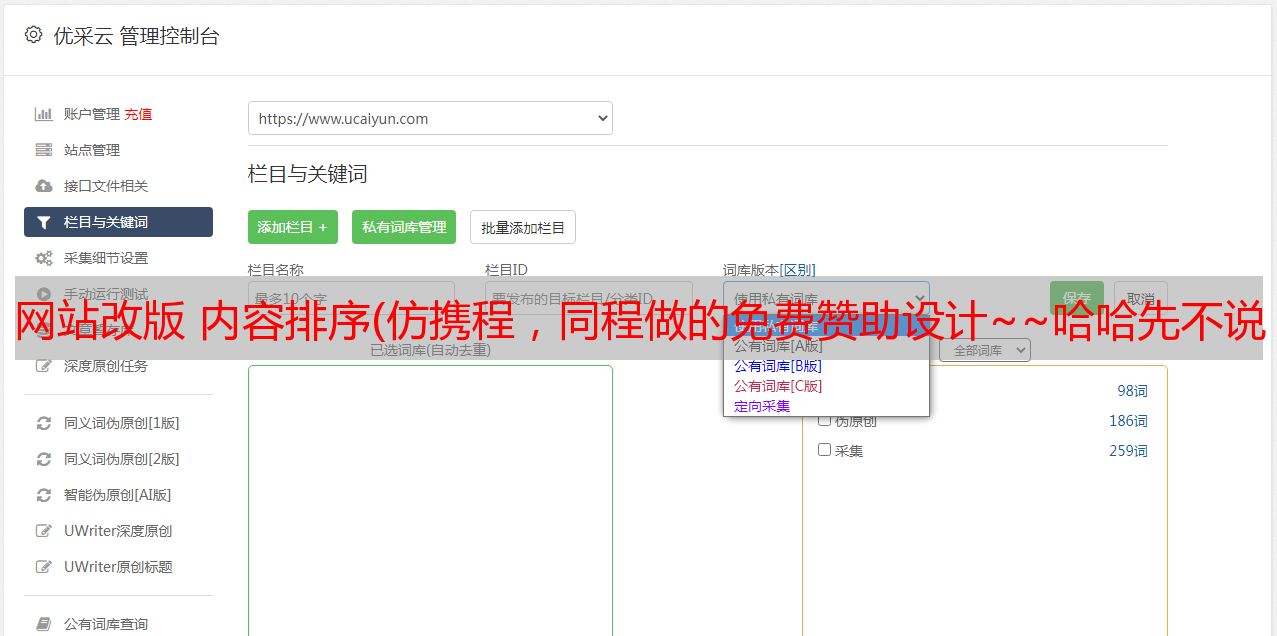The width and height of the screenshot is (1277, 636).
Task: Click the [区别] link beside 词库版本
Action: [798, 270]
